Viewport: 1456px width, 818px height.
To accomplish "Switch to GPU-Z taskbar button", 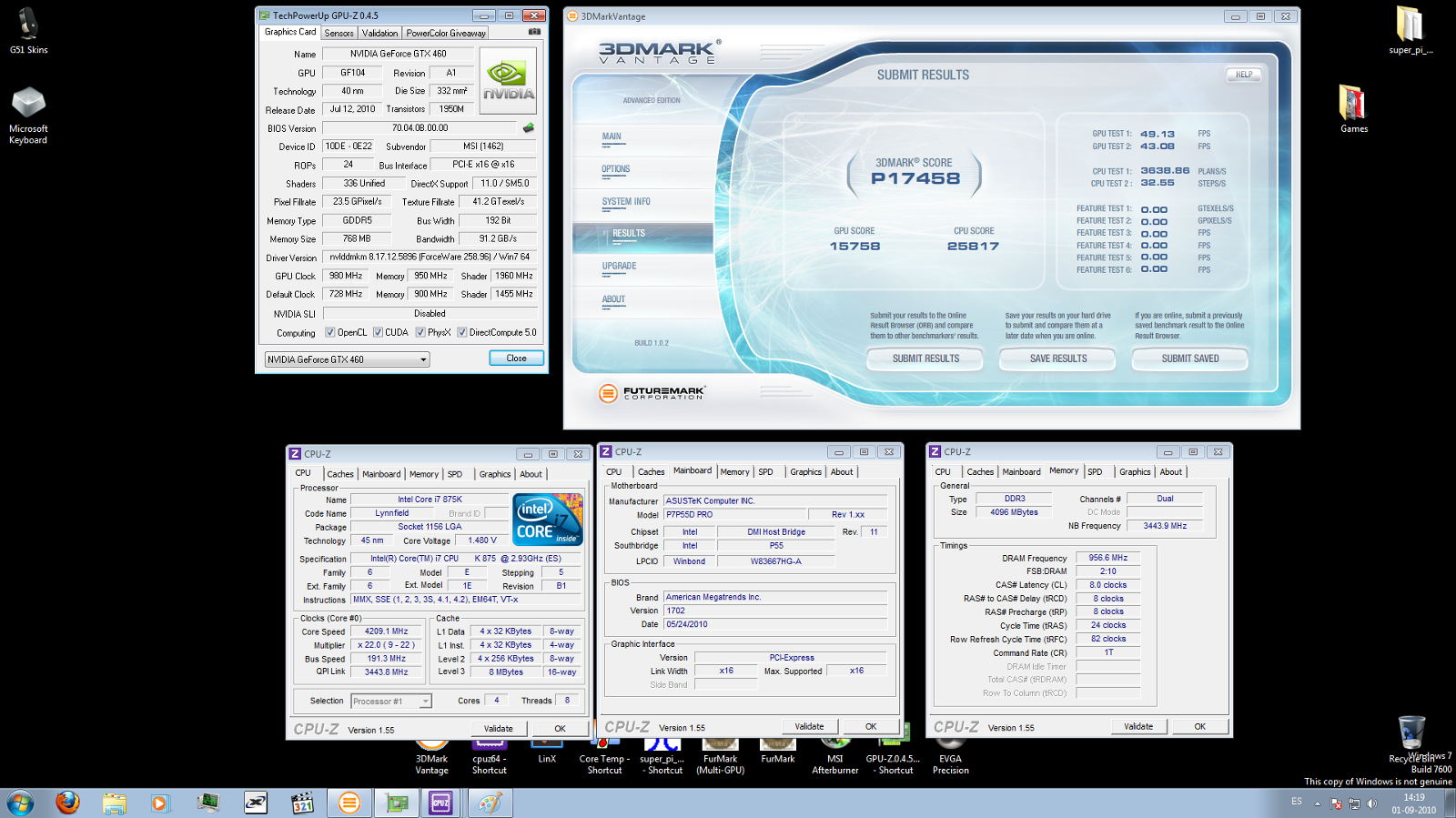I will coord(397,803).
